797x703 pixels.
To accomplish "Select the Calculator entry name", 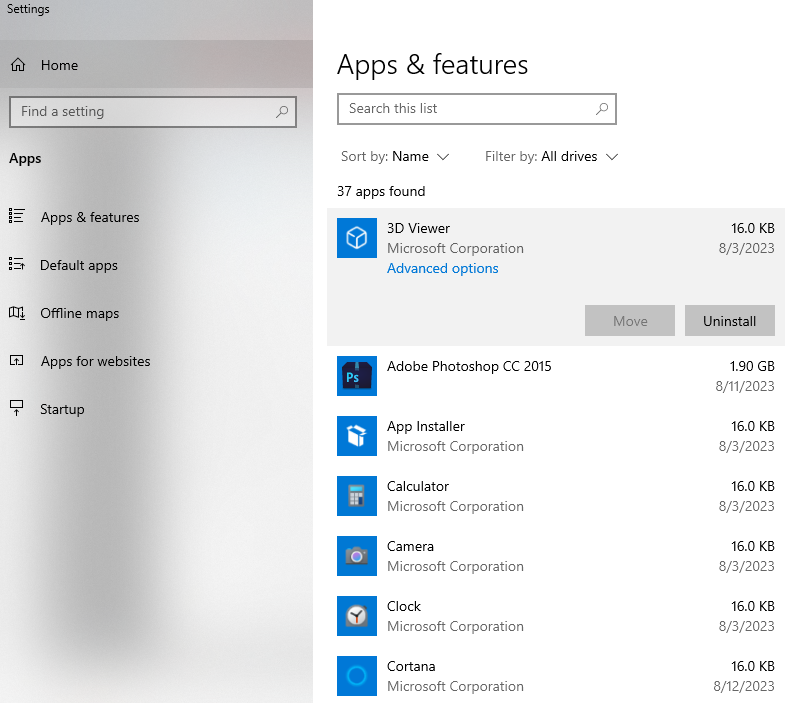I will pos(418,486).
